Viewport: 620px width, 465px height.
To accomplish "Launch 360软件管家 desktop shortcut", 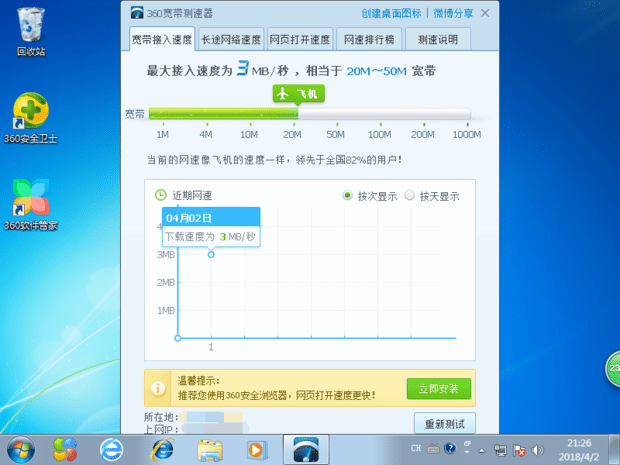I will (x=31, y=204).
